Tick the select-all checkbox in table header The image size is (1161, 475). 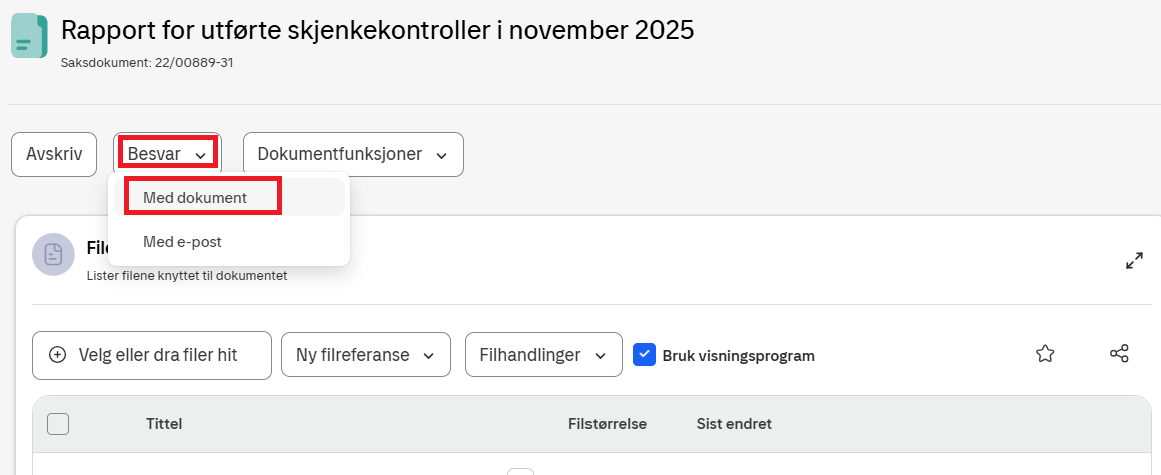tap(58, 424)
